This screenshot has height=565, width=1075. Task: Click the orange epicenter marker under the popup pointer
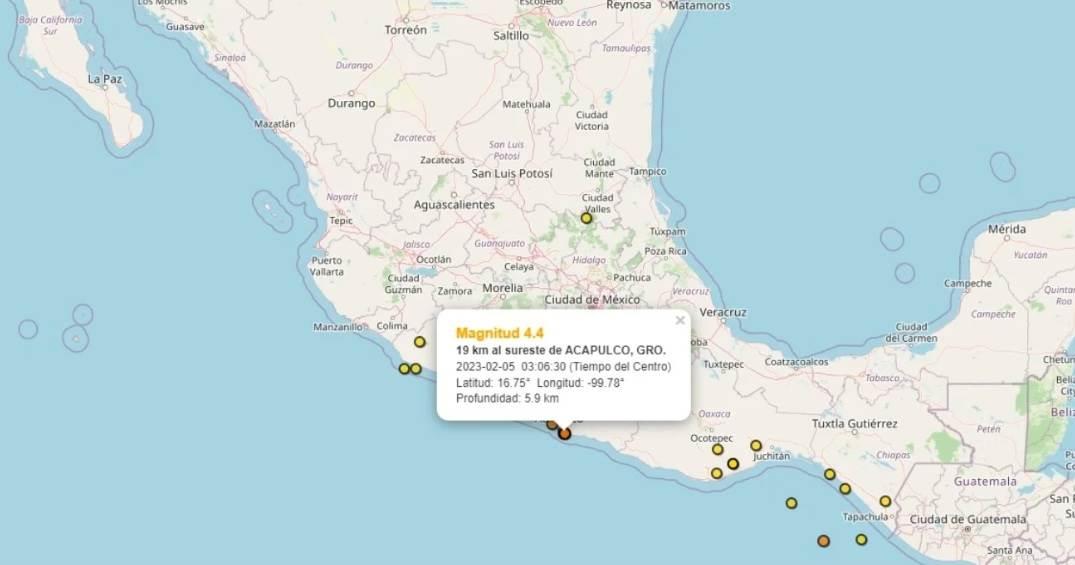[565, 433]
